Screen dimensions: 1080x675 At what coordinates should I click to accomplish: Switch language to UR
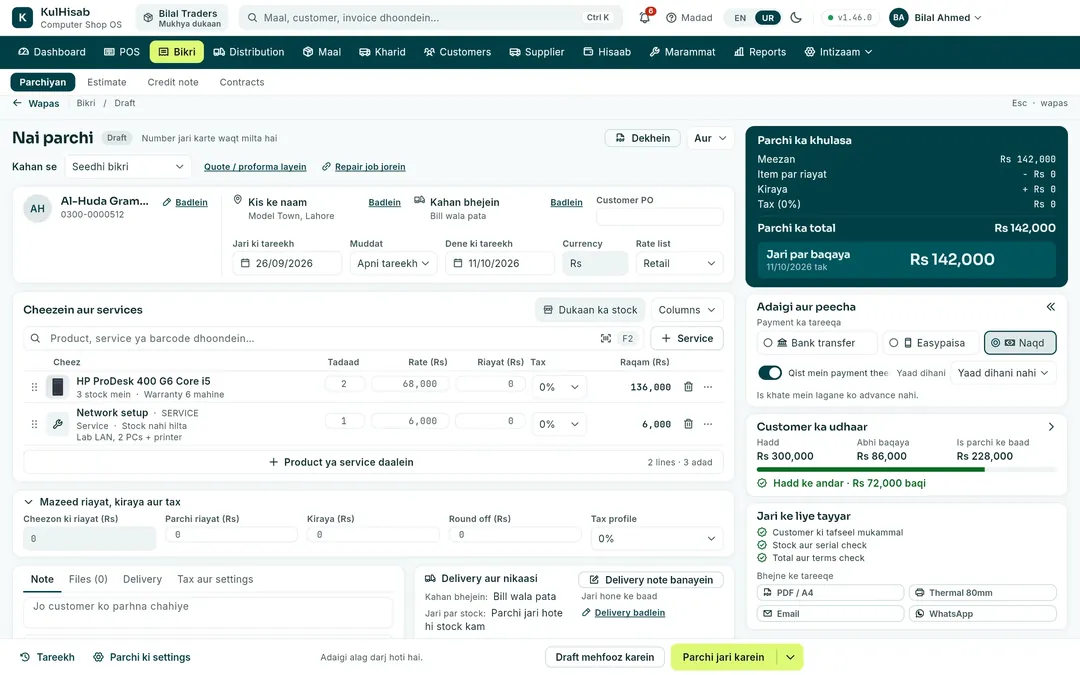(x=768, y=18)
